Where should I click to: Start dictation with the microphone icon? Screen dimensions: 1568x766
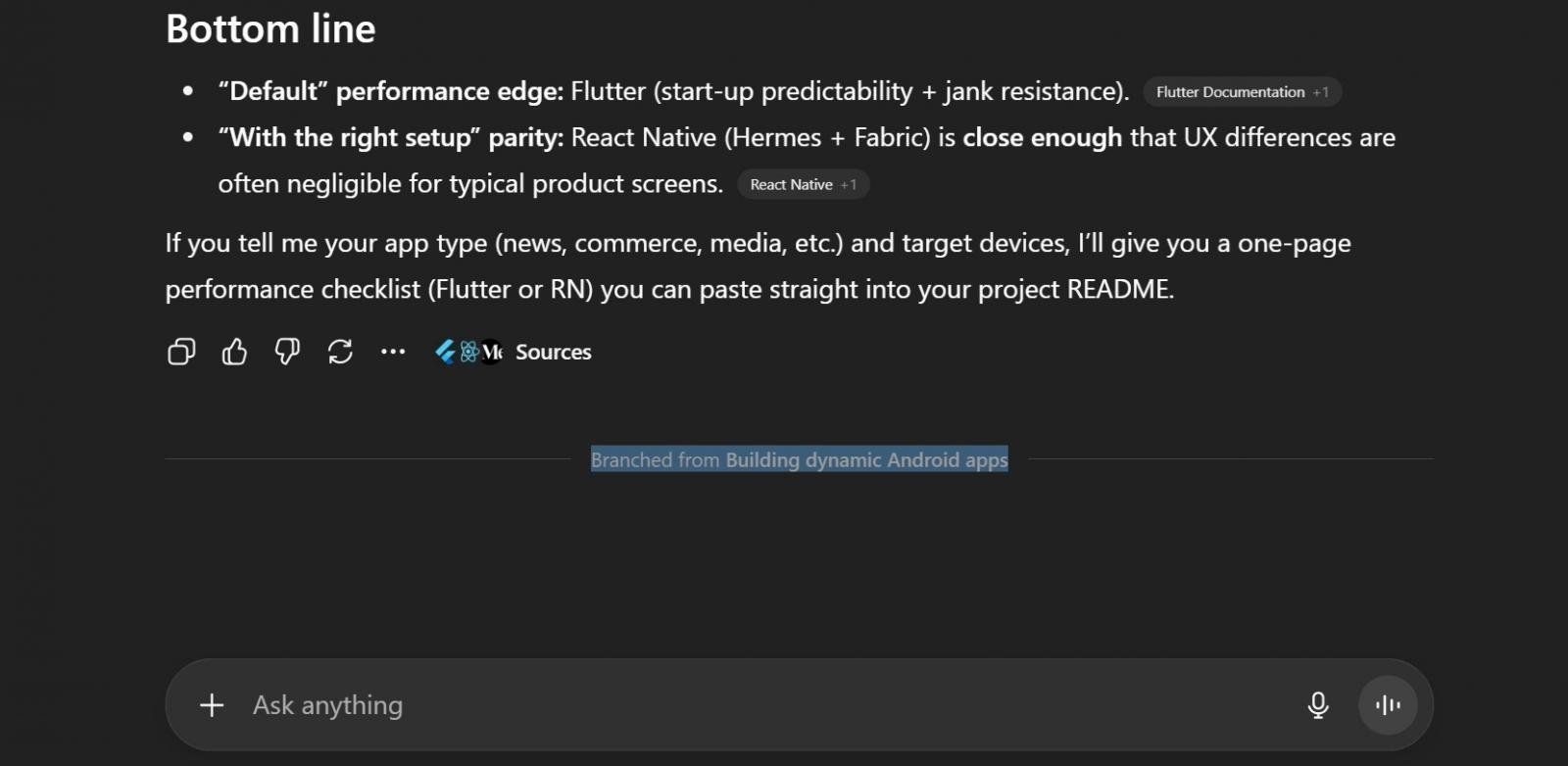[1318, 704]
